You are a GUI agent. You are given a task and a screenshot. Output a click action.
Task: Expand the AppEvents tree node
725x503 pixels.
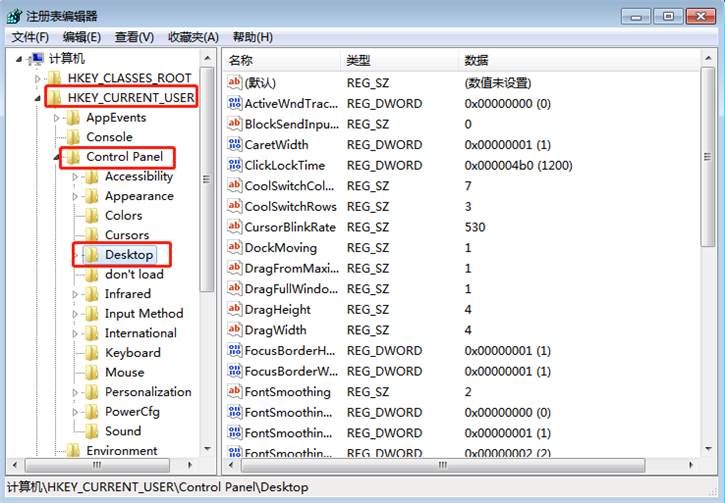57,118
